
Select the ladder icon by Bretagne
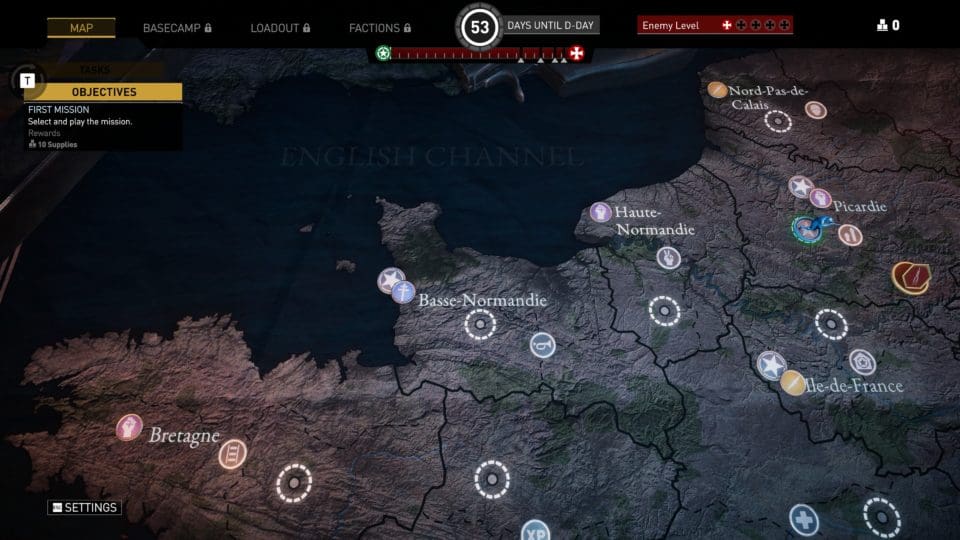233,454
